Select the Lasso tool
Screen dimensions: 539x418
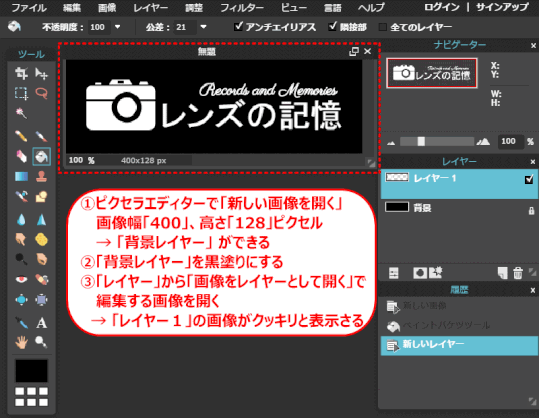(x=42, y=93)
